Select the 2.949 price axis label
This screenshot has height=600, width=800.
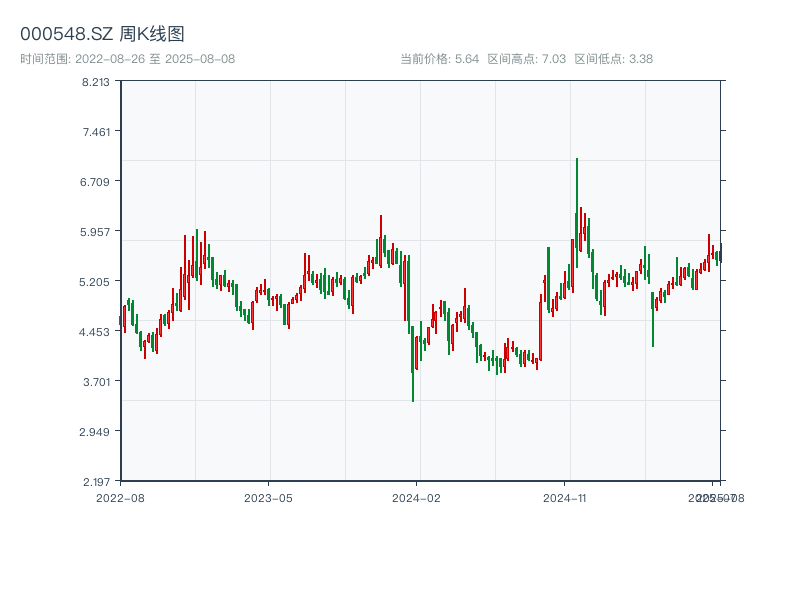tap(96, 432)
